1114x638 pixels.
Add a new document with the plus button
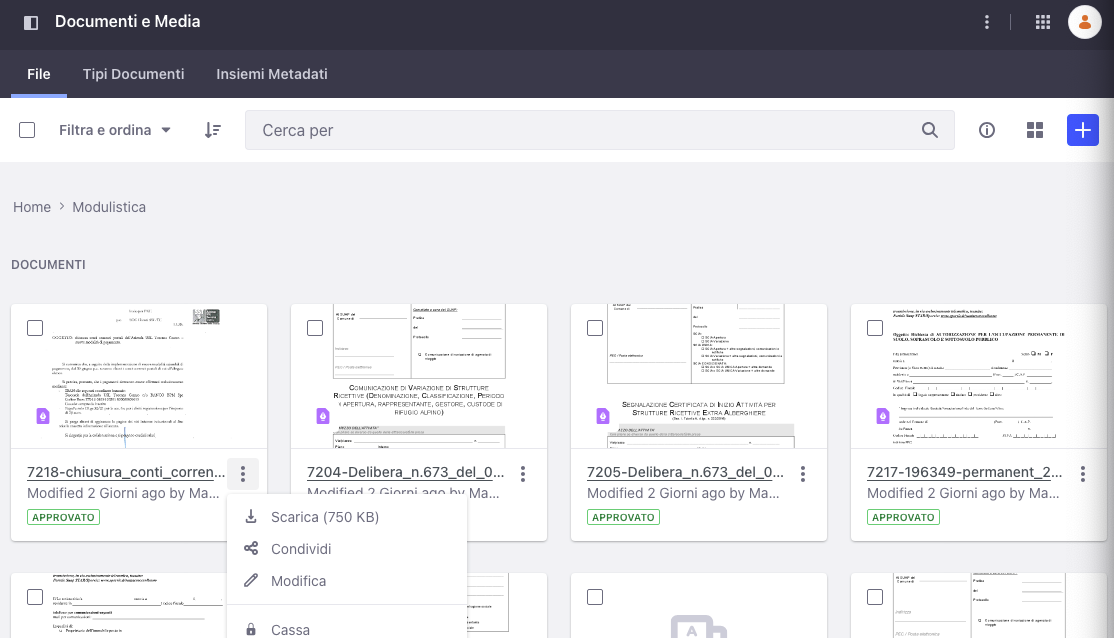coord(1082,130)
